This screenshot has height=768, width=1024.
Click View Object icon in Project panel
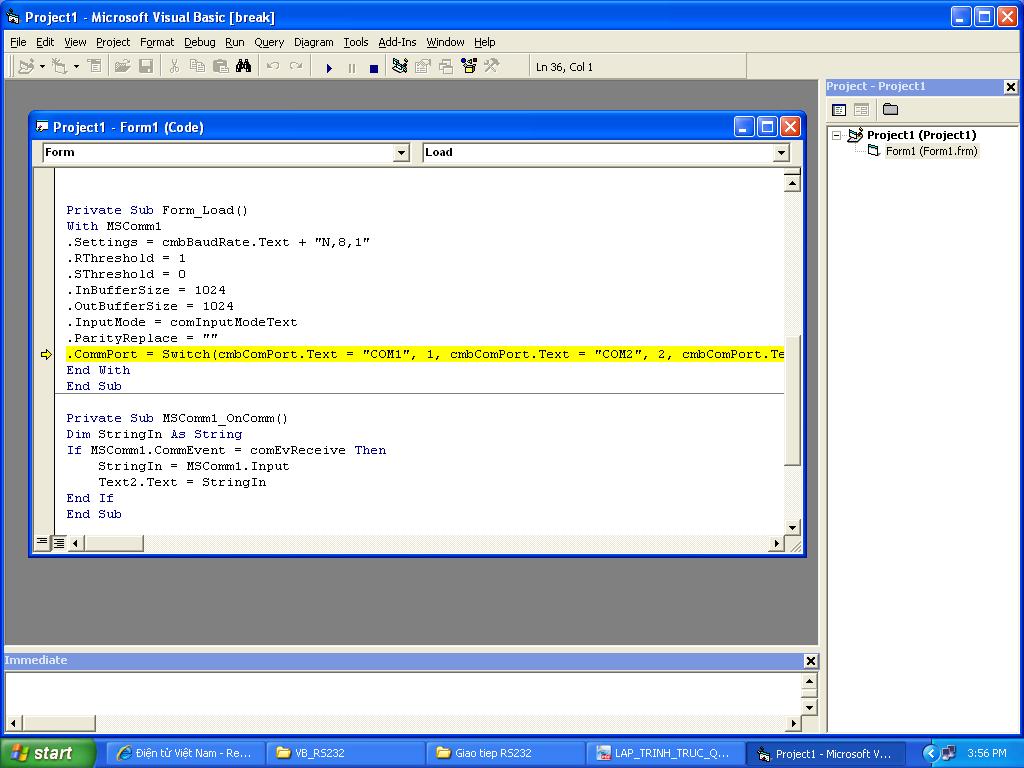[861, 110]
